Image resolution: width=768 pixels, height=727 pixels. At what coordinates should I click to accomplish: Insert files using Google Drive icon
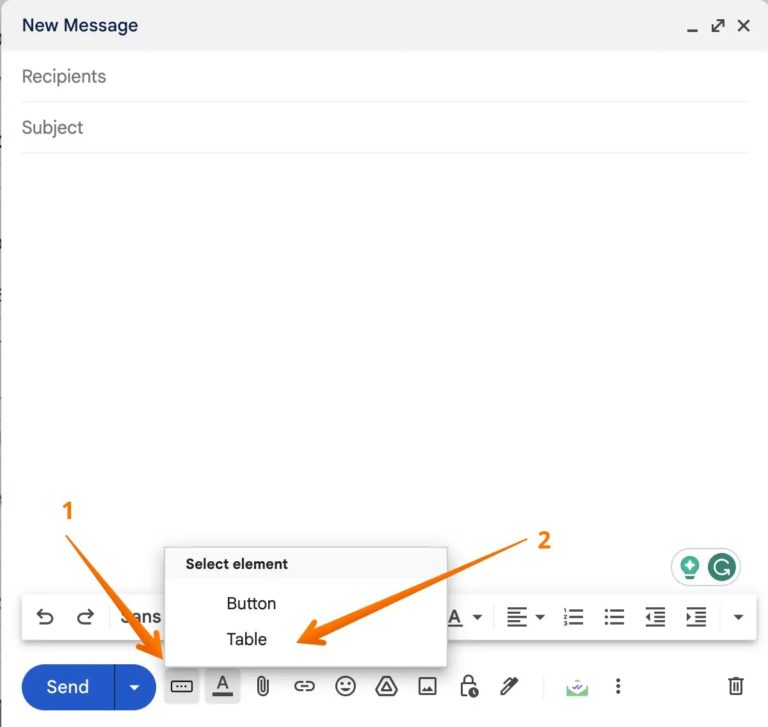coord(386,686)
